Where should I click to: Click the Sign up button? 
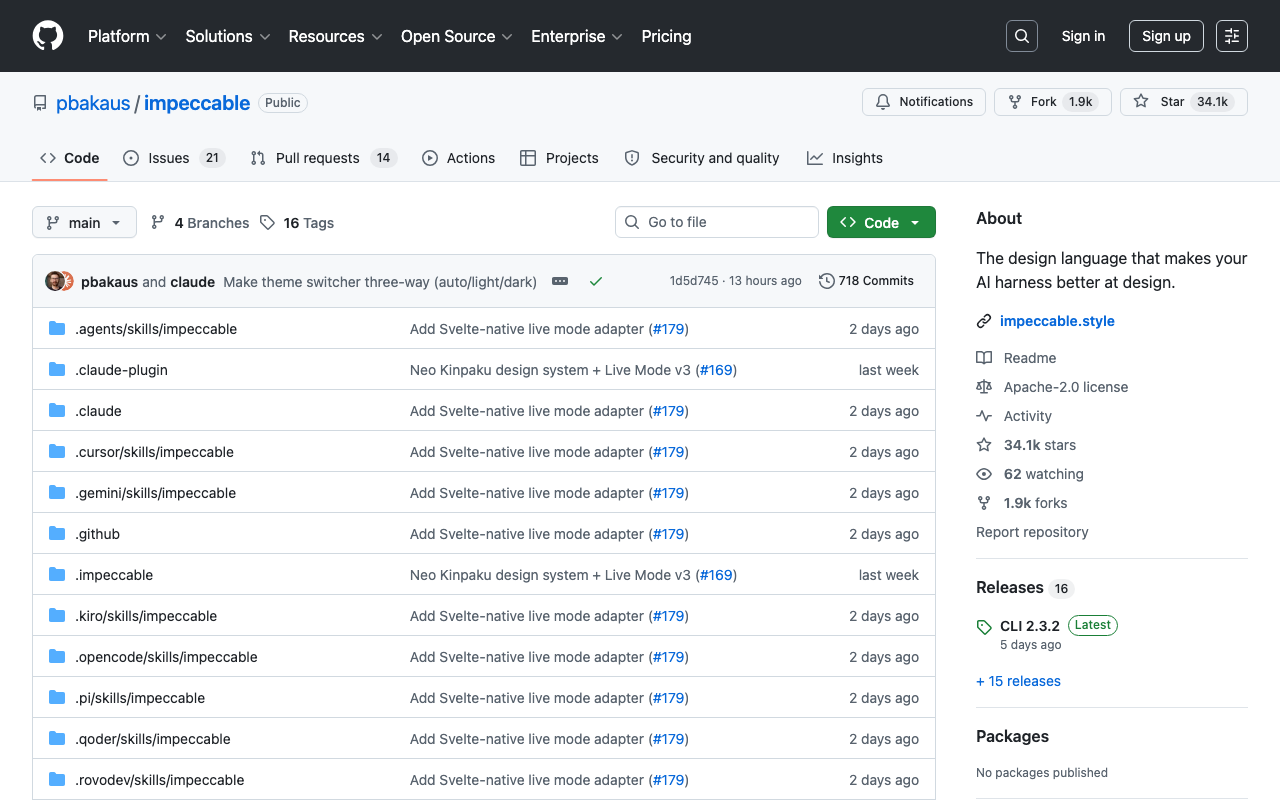[x=1166, y=36]
